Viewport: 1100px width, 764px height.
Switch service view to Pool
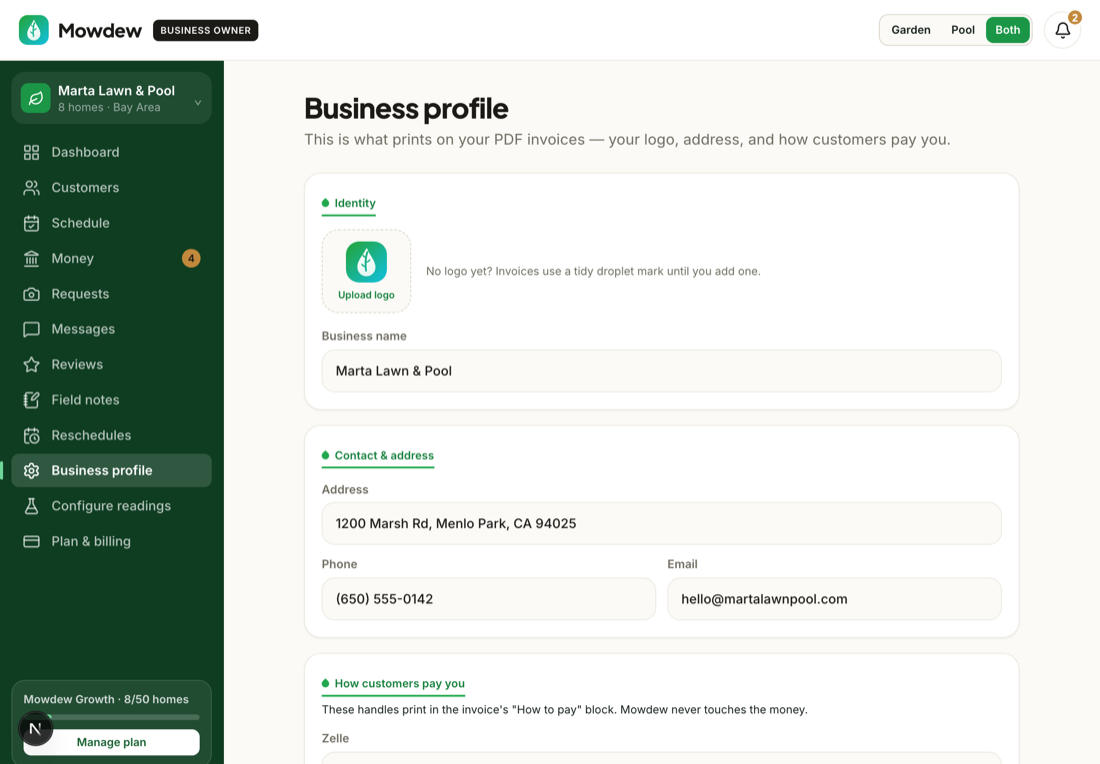[962, 30]
